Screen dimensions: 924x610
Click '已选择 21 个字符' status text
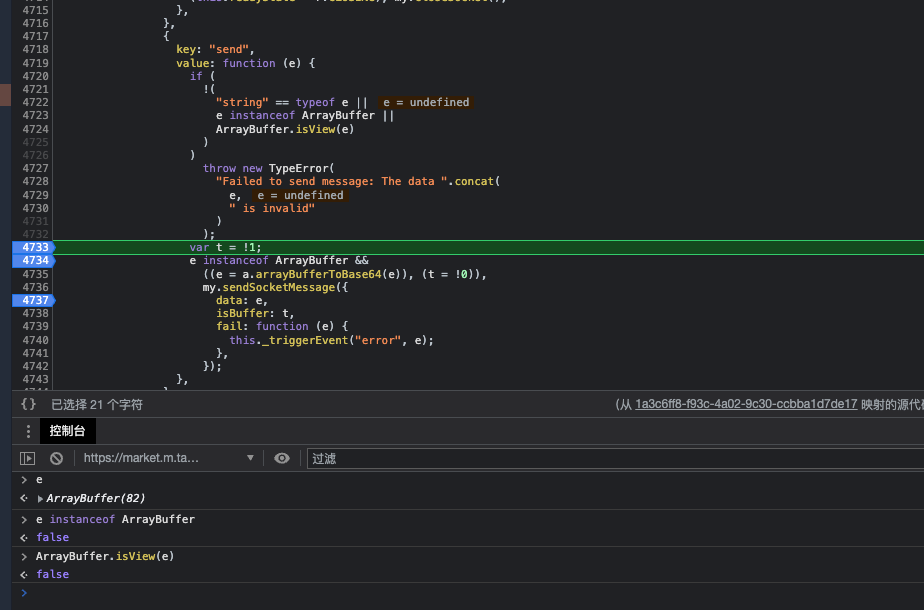point(97,405)
